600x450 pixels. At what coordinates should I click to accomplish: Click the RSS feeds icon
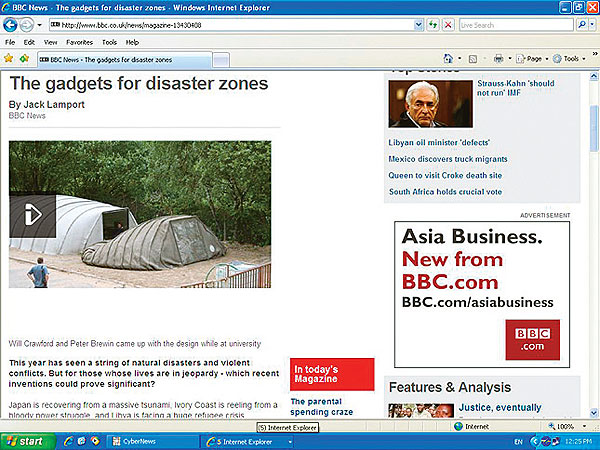(473, 59)
